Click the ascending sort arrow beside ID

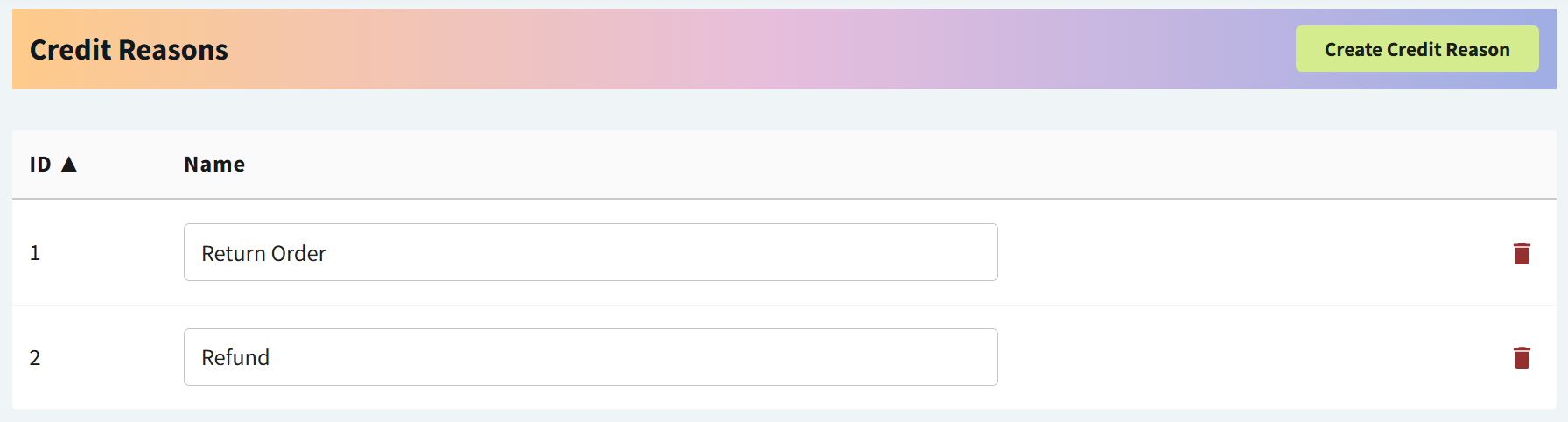click(69, 164)
